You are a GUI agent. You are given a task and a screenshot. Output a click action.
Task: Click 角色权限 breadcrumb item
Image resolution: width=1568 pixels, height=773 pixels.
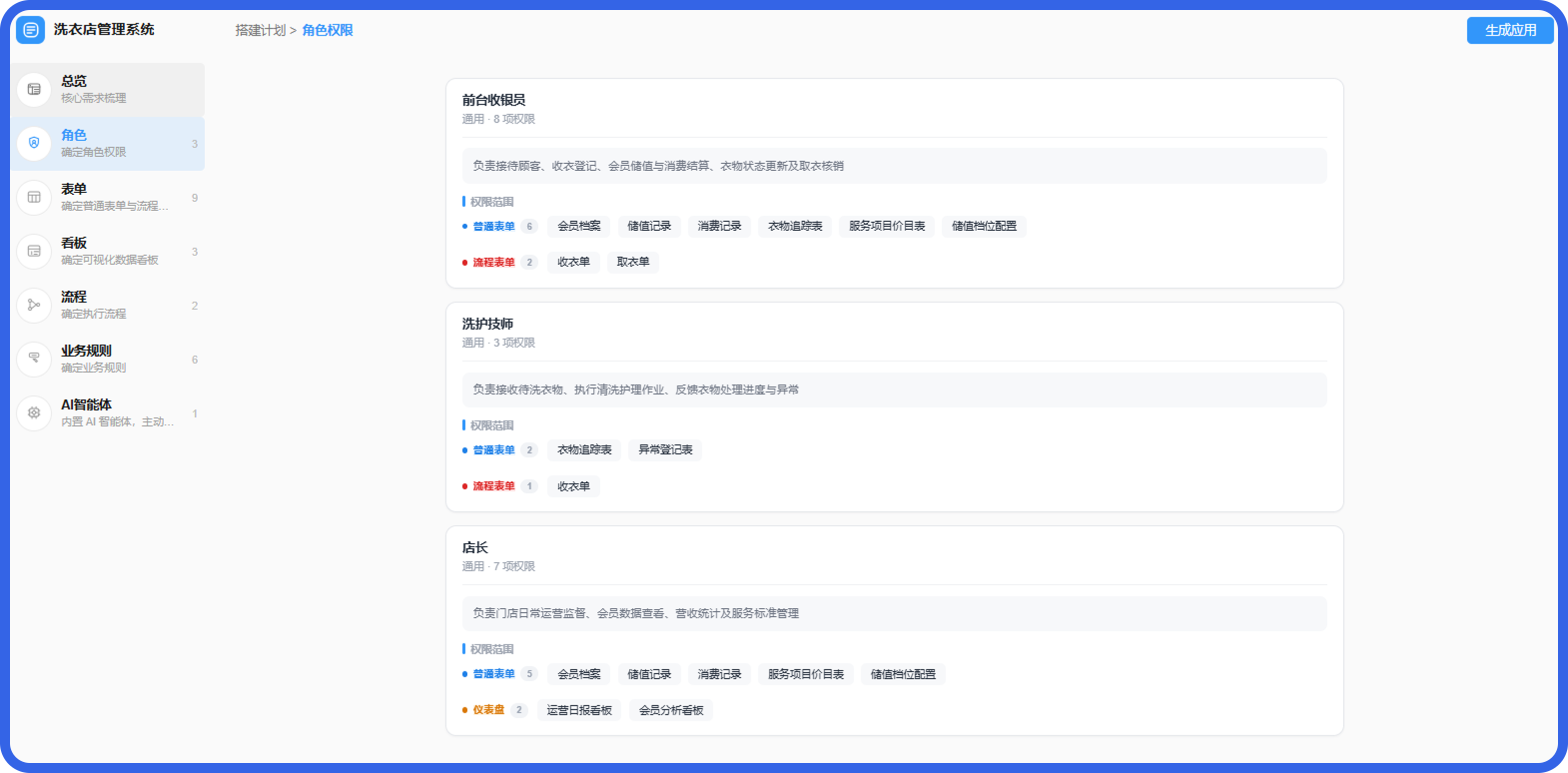click(328, 30)
